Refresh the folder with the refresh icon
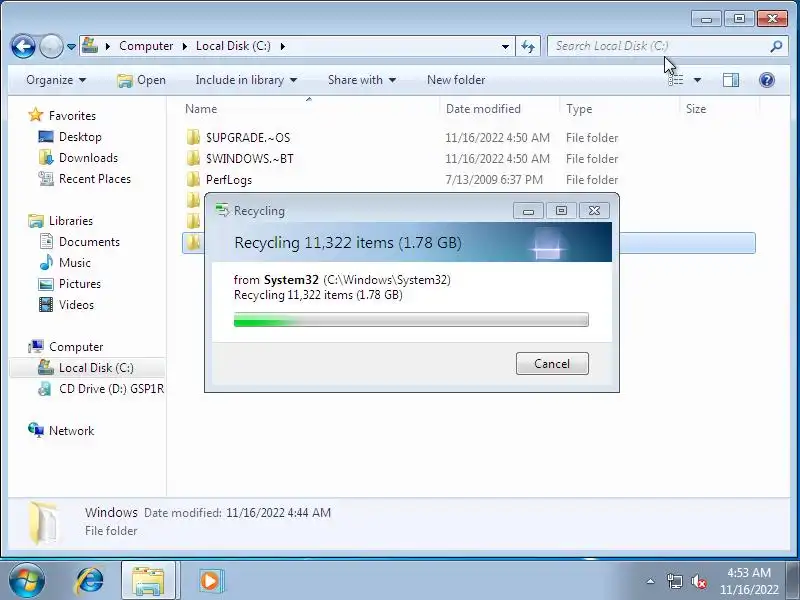This screenshot has width=800, height=600. 528,46
